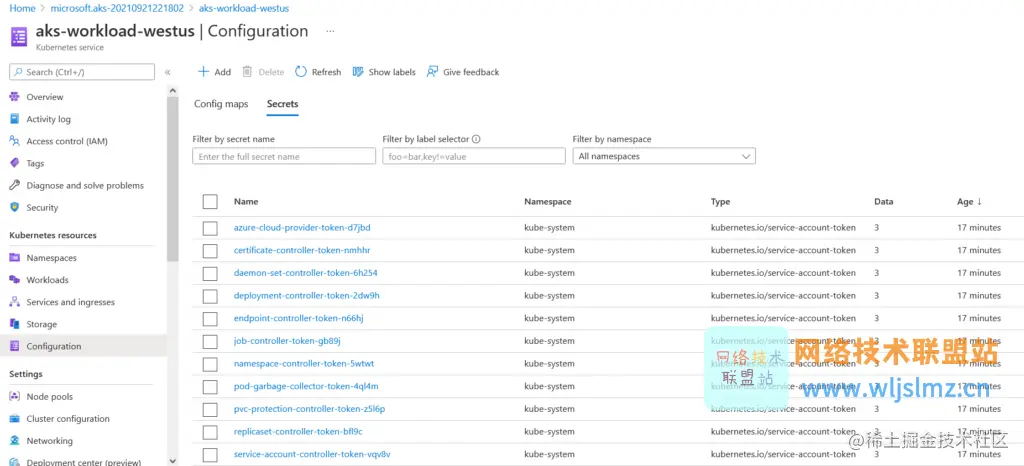Click the Cluster configuration icon
This screenshot has width=1024, height=466.
point(14,419)
